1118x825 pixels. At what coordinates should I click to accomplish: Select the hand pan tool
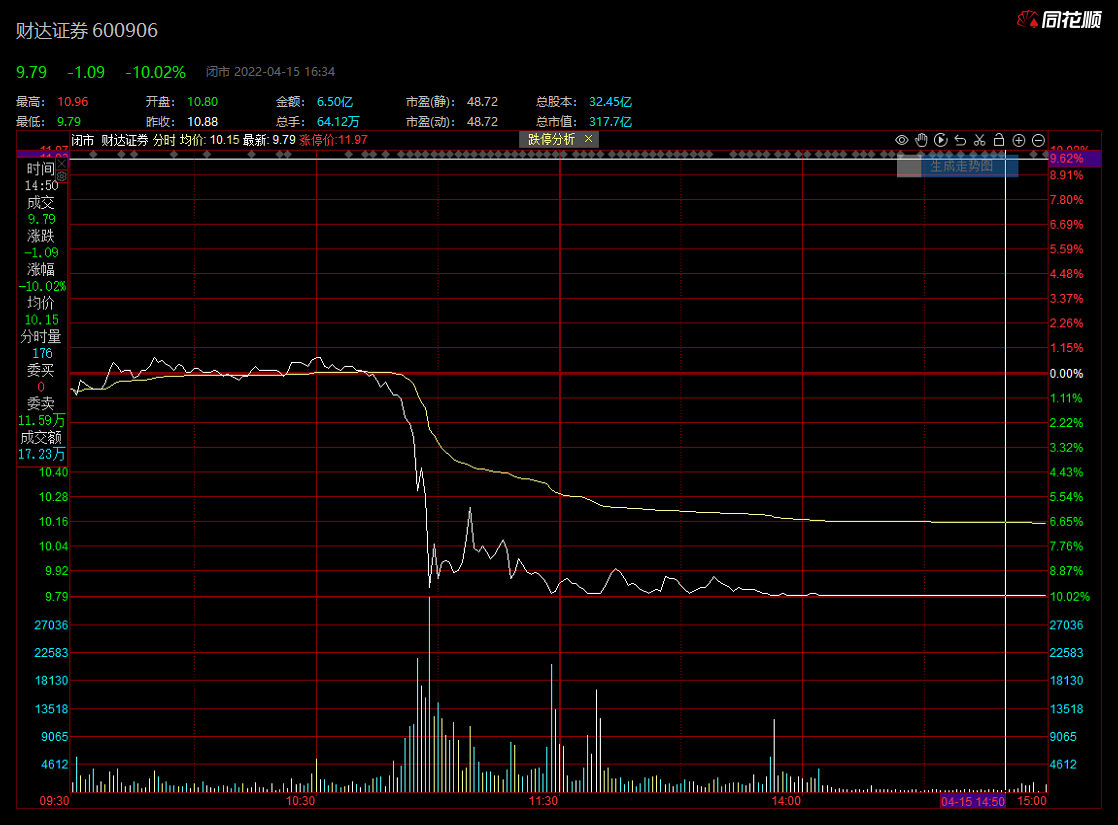click(921, 140)
